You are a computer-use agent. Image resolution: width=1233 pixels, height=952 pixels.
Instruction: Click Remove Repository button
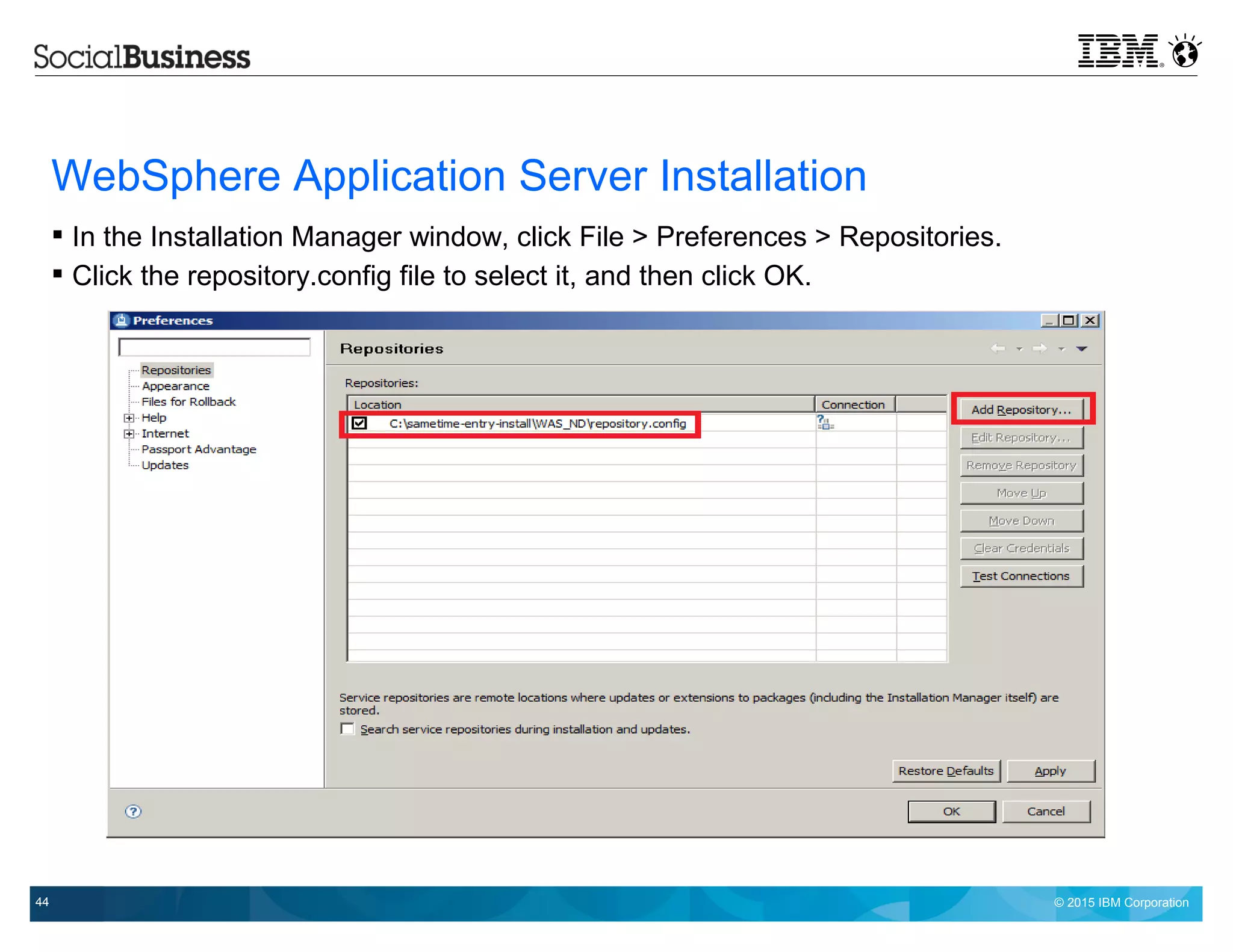[1022, 465]
